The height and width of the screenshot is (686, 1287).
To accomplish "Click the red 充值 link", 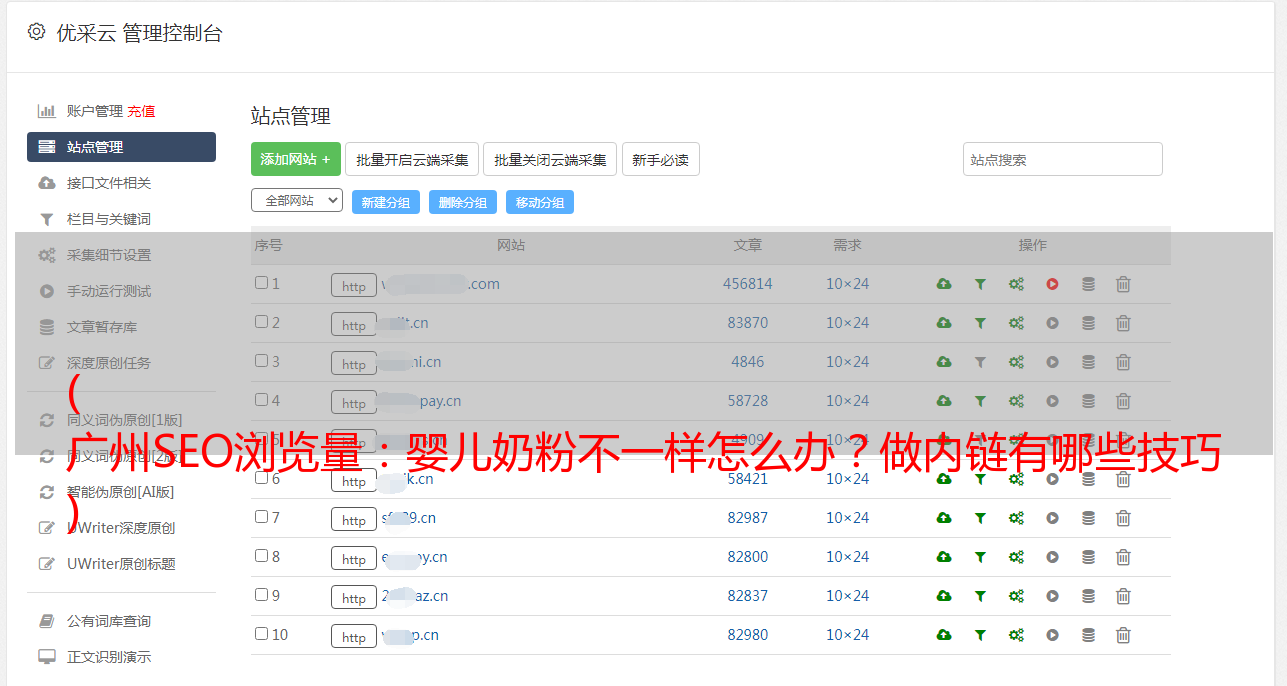I will (x=141, y=111).
